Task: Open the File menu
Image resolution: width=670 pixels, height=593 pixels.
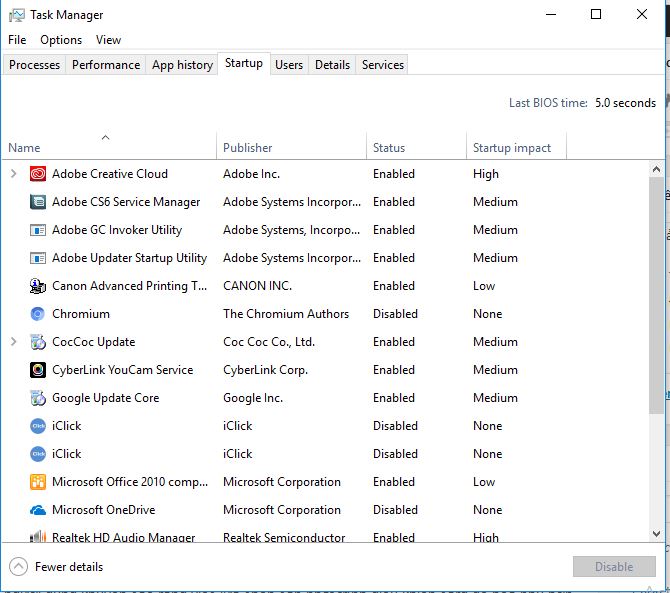Action: point(17,40)
